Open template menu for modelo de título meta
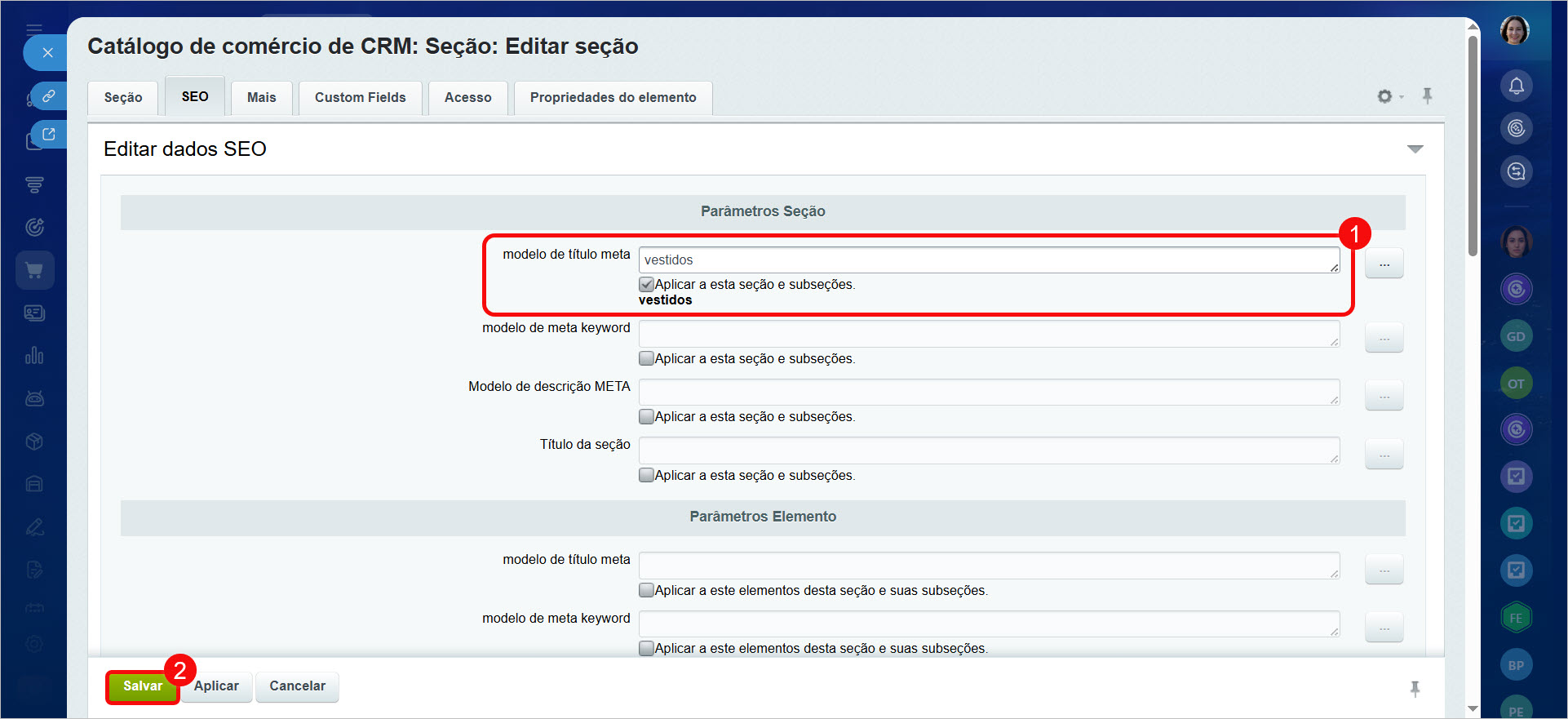Screen dimensions: 1568x719 click(x=1384, y=264)
